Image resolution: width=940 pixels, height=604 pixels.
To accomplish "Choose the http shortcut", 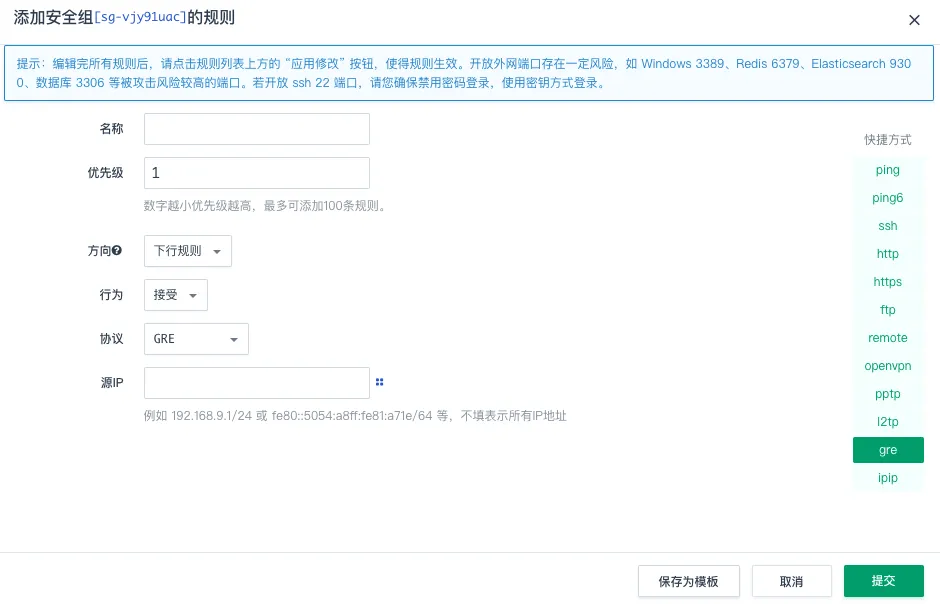I will (x=887, y=254).
